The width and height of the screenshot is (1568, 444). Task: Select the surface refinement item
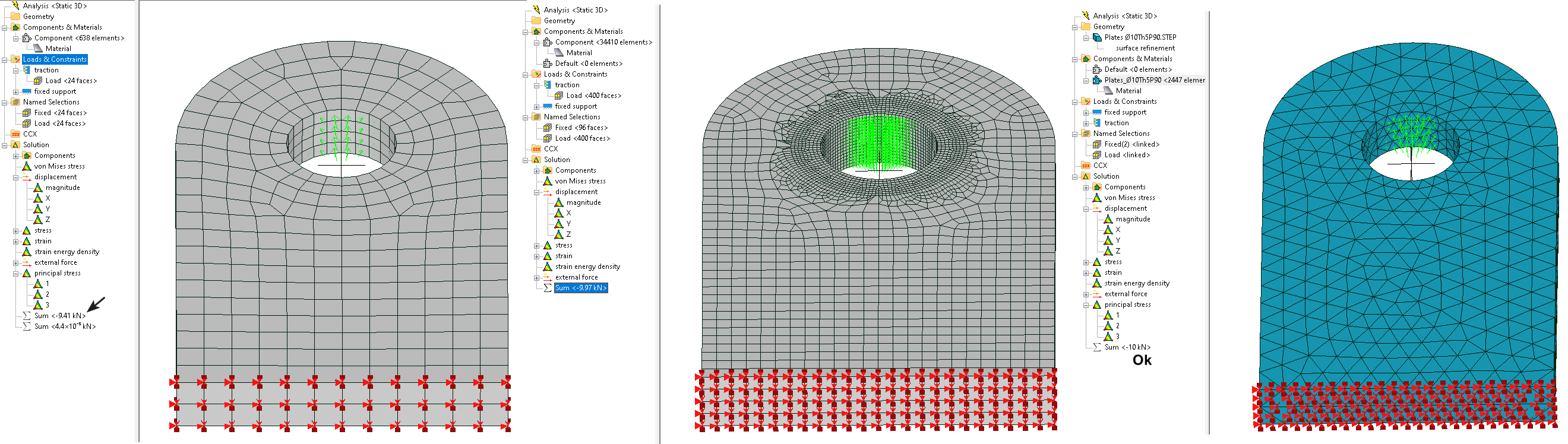coord(1145,48)
